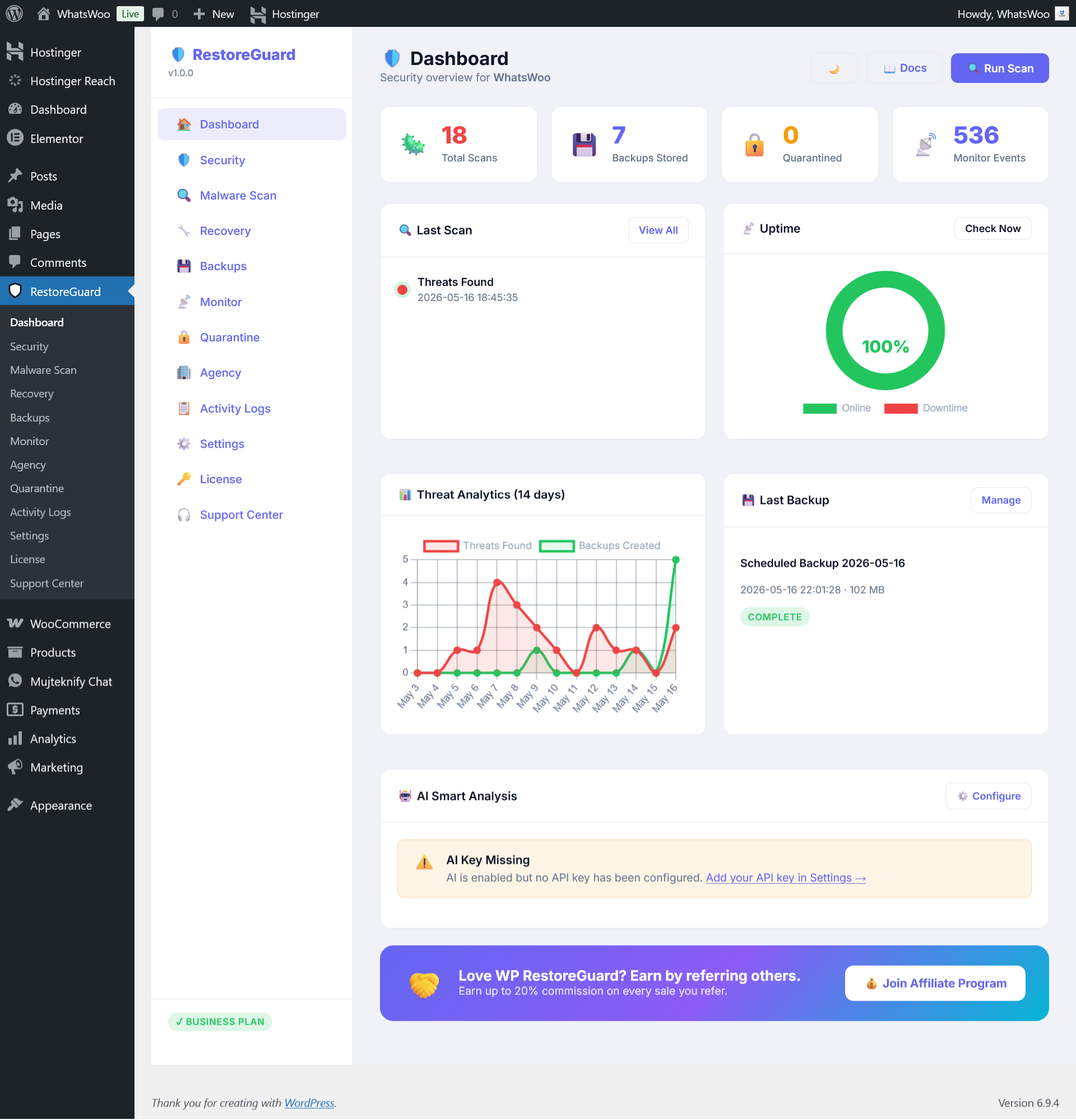This screenshot has width=1076, height=1120.
Task: Click Manage in Last Backup card
Action: 1000,500
